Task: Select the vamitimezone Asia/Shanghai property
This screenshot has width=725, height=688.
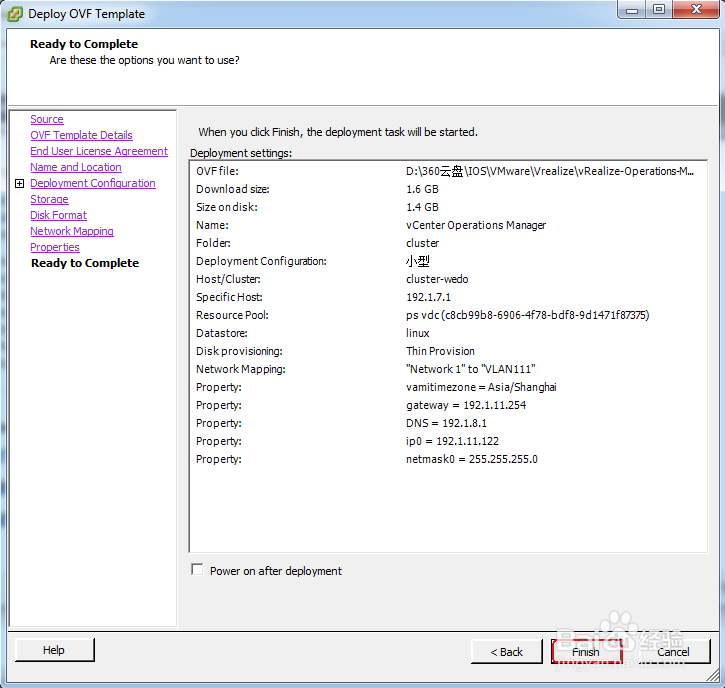Action: tap(481, 387)
